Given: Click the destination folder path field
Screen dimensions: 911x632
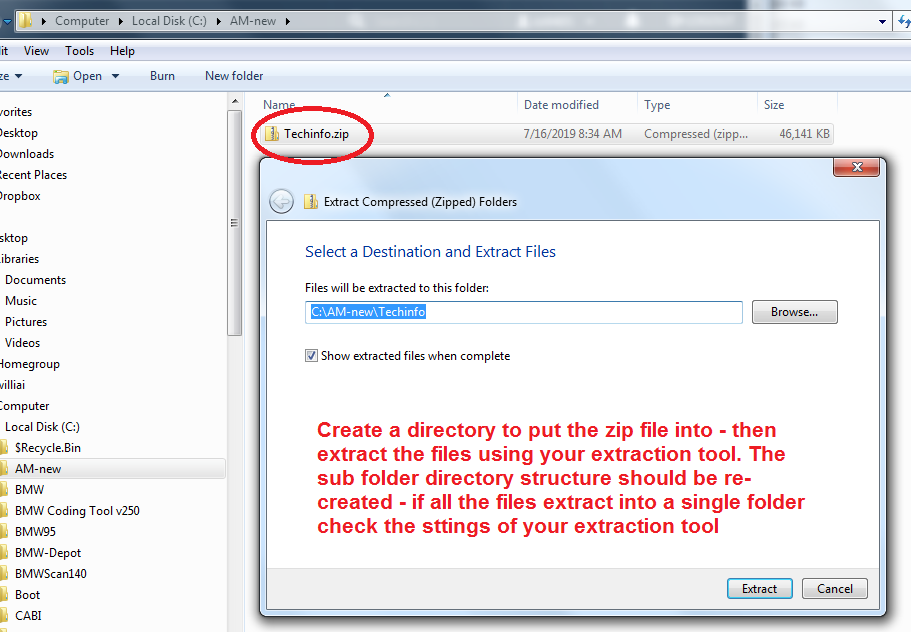Looking at the screenshot, I should pos(523,312).
